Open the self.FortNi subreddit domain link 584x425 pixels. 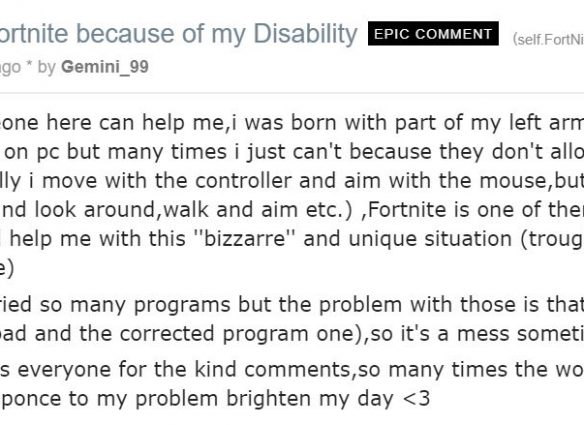(x=548, y=39)
